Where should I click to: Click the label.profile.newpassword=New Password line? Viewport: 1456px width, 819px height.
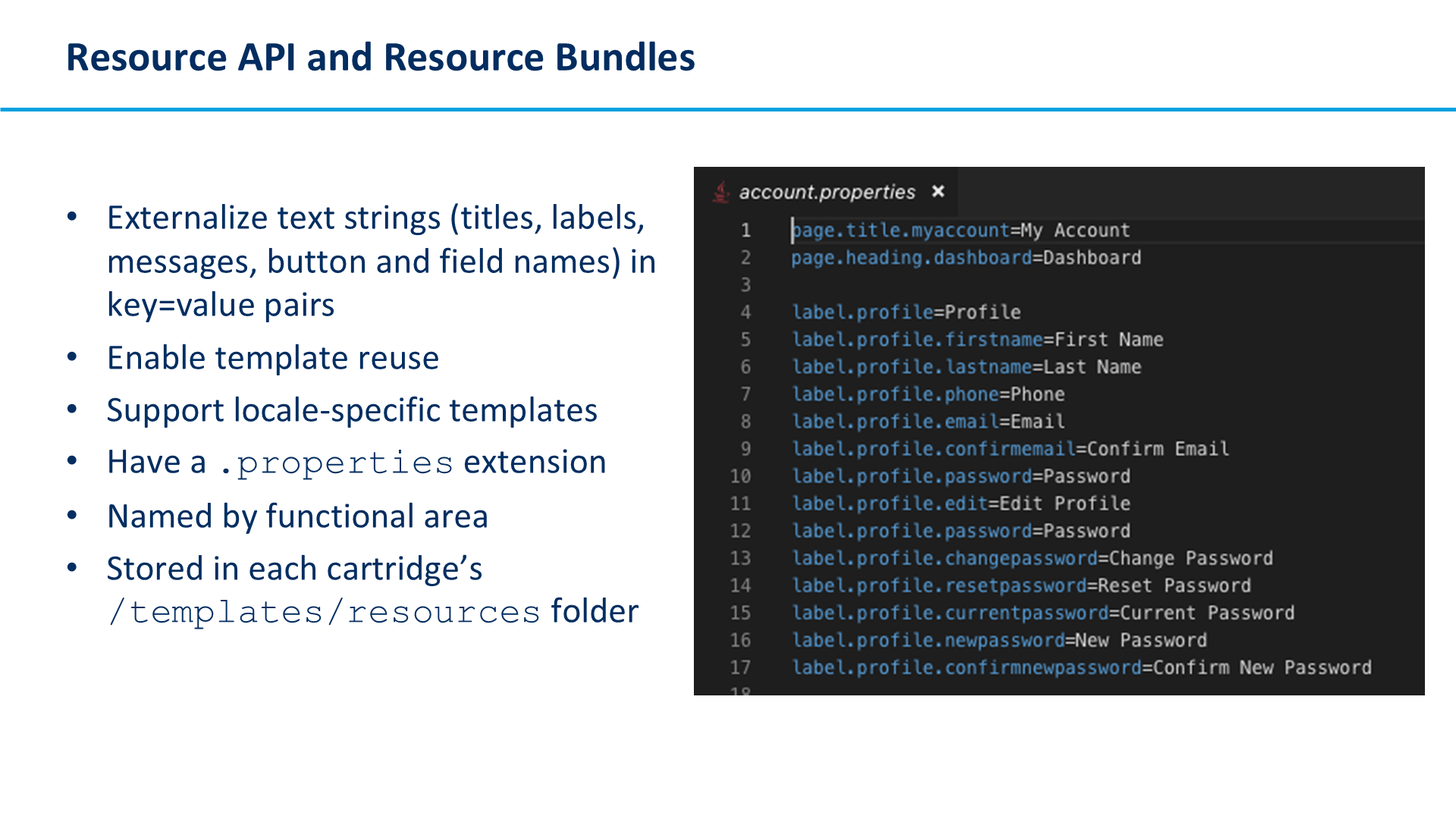click(999, 640)
